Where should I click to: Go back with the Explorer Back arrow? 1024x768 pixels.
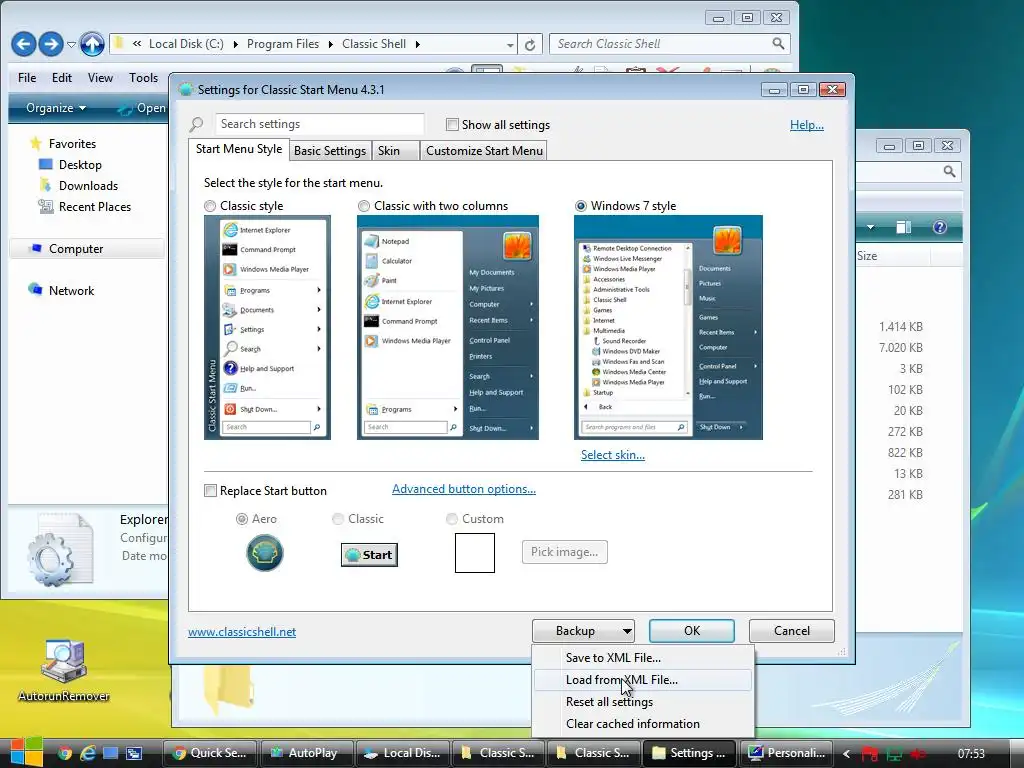click(x=24, y=44)
